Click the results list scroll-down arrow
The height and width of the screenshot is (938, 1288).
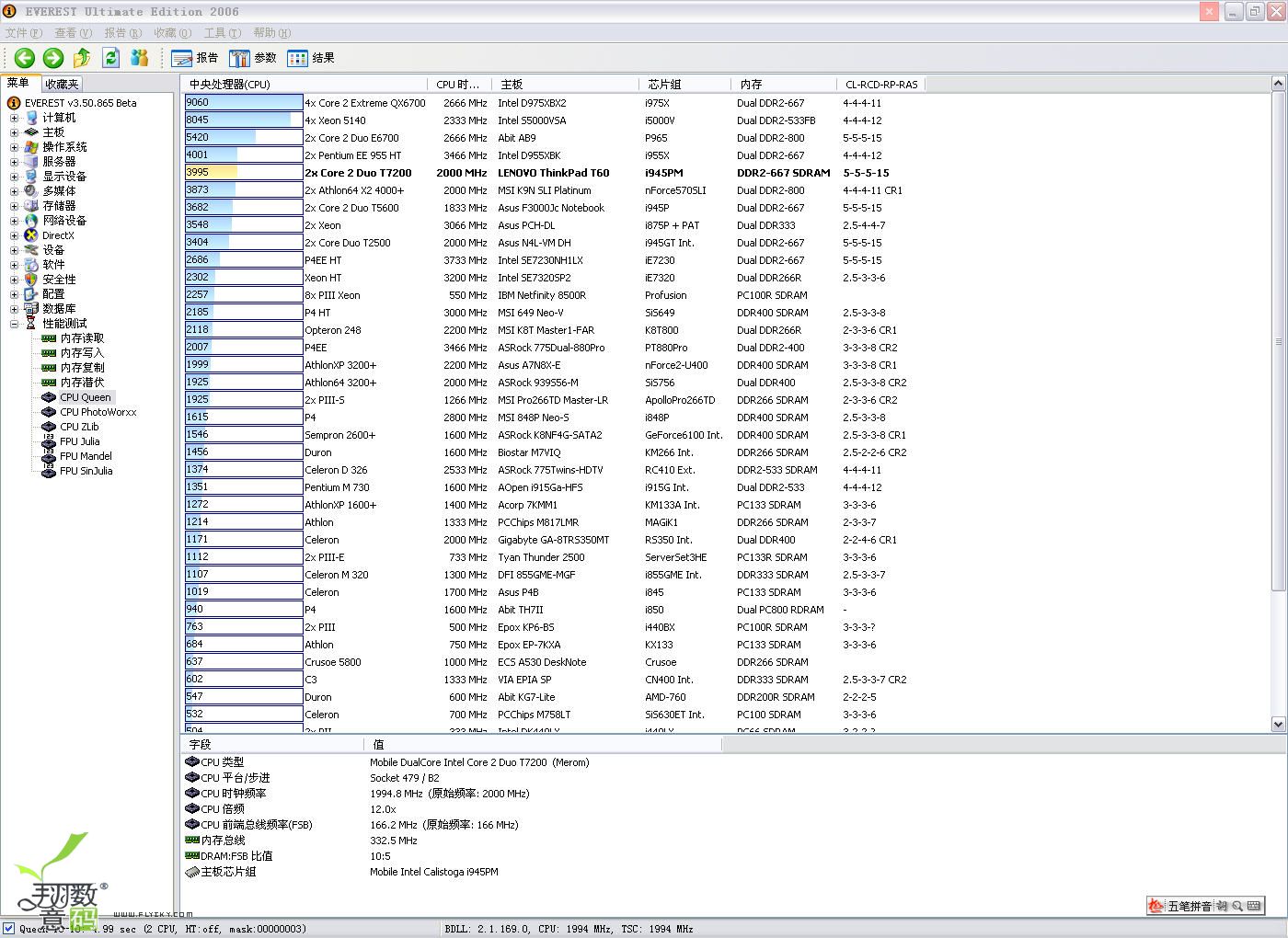pyautogui.click(x=1278, y=725)
